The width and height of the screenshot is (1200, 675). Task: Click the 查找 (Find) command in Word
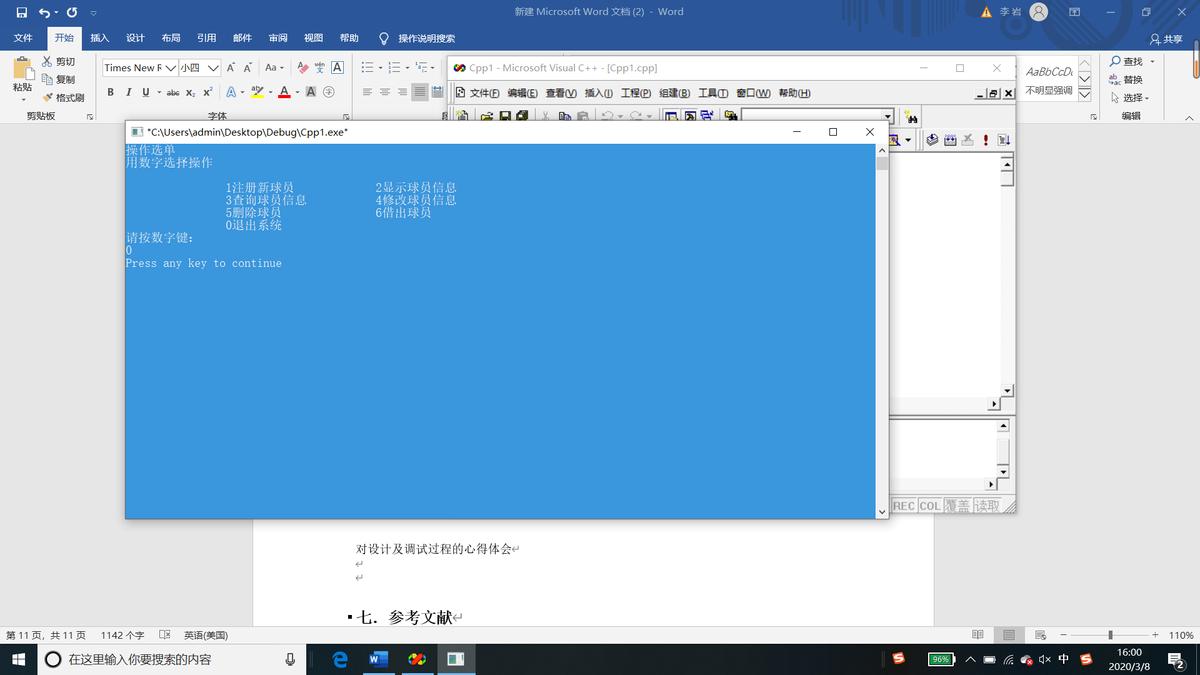point(1131,60)
